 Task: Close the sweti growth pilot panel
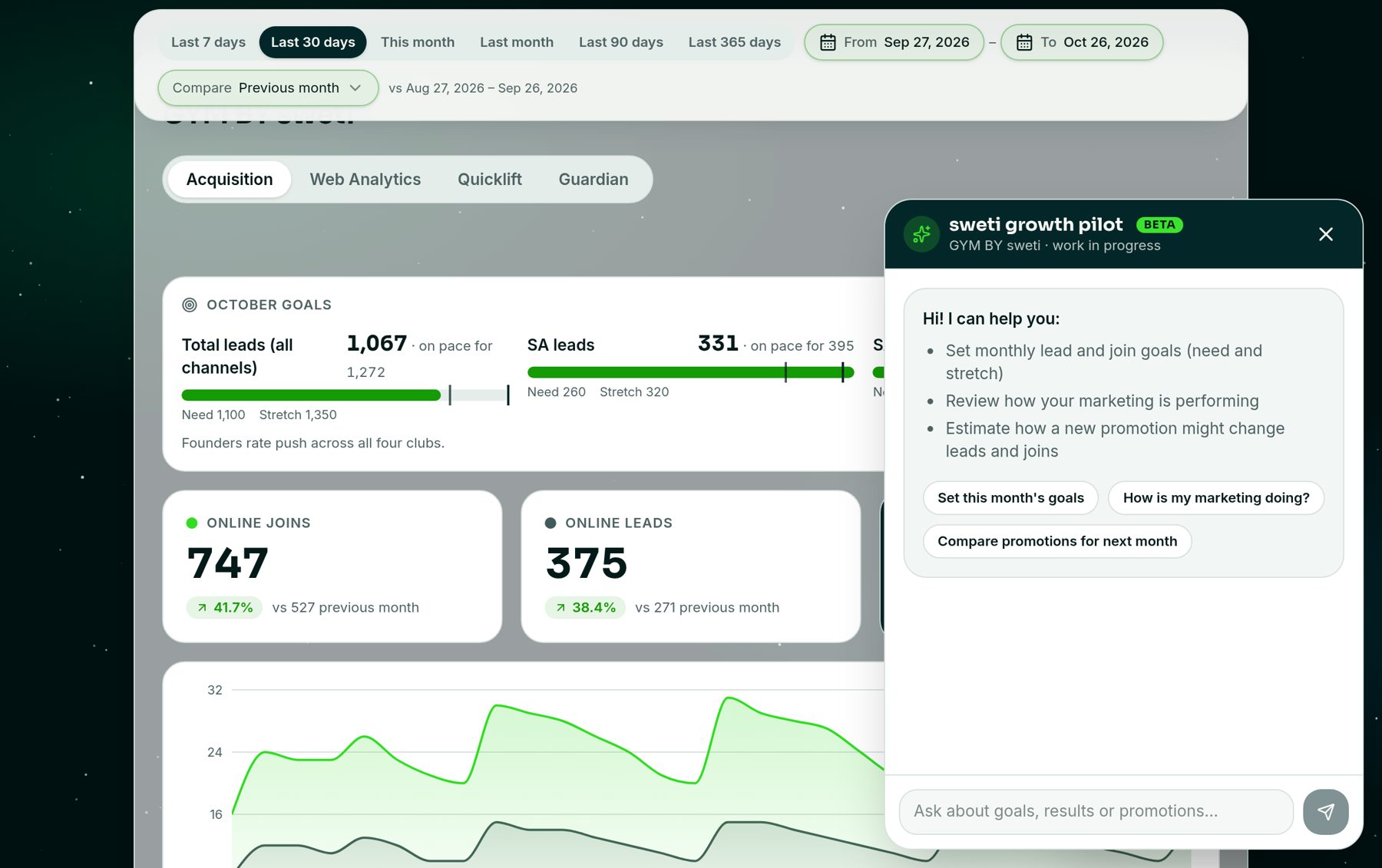(1325, 234)
